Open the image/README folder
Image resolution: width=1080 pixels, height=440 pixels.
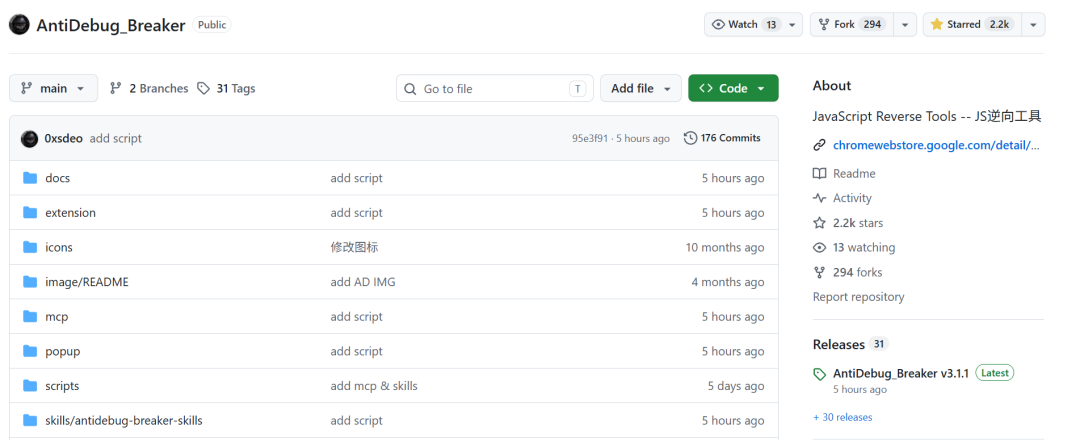(87, 282)
